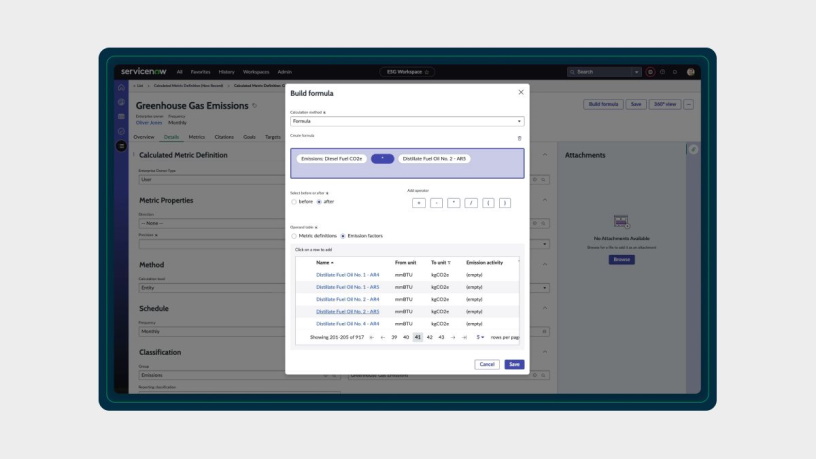Switch to the Metrics tab
Image resolution: width=816 pixels, height=459 pixels.
coord(197,136)
